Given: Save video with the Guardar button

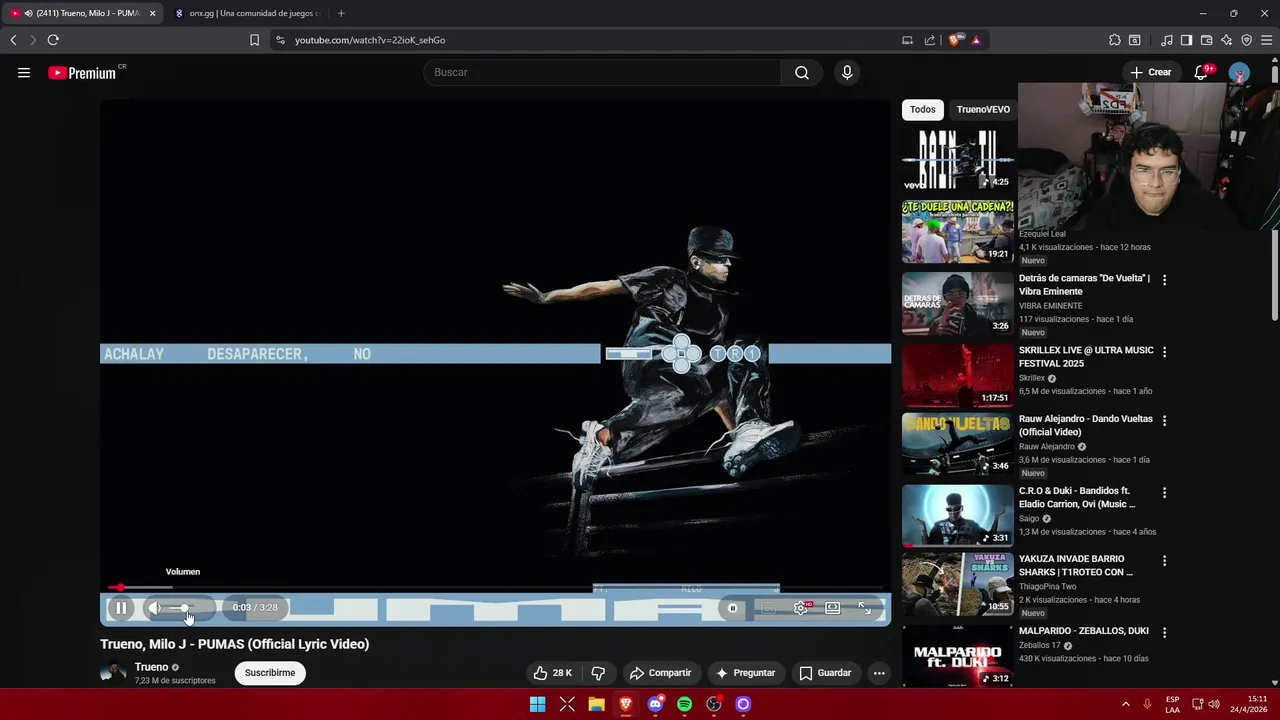Looking at the screenshot, I should click(x=825, y=673).
